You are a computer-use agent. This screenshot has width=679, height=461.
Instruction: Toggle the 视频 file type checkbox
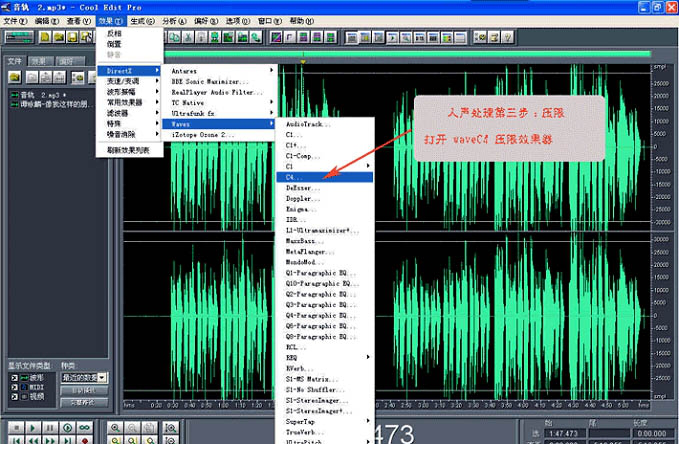15,397
